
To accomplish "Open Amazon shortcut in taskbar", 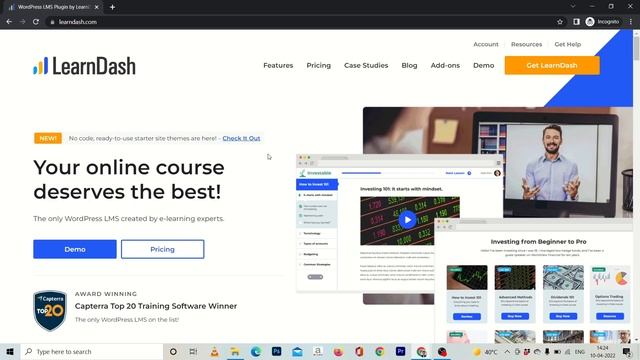I will click(x=318, y=351).
